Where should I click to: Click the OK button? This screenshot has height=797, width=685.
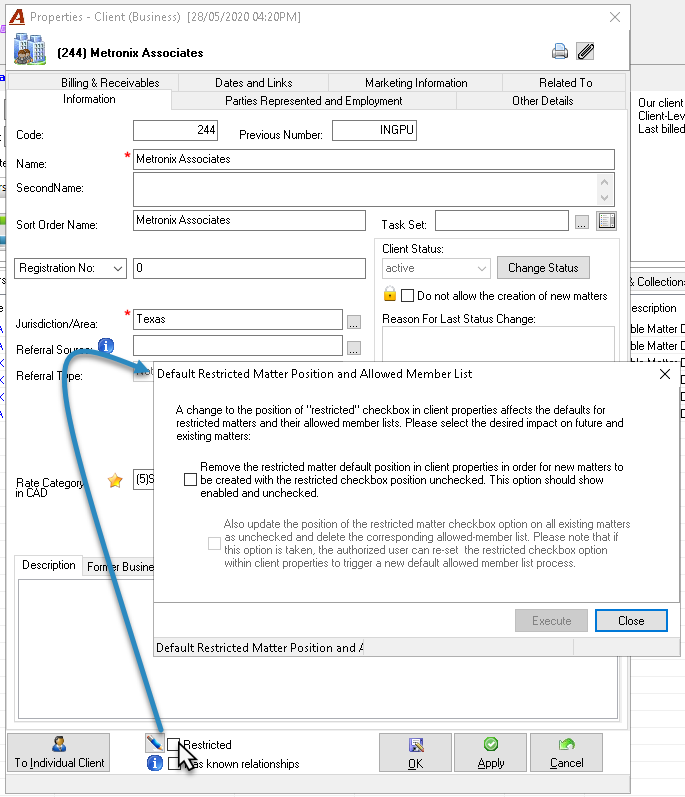(415, 753)
